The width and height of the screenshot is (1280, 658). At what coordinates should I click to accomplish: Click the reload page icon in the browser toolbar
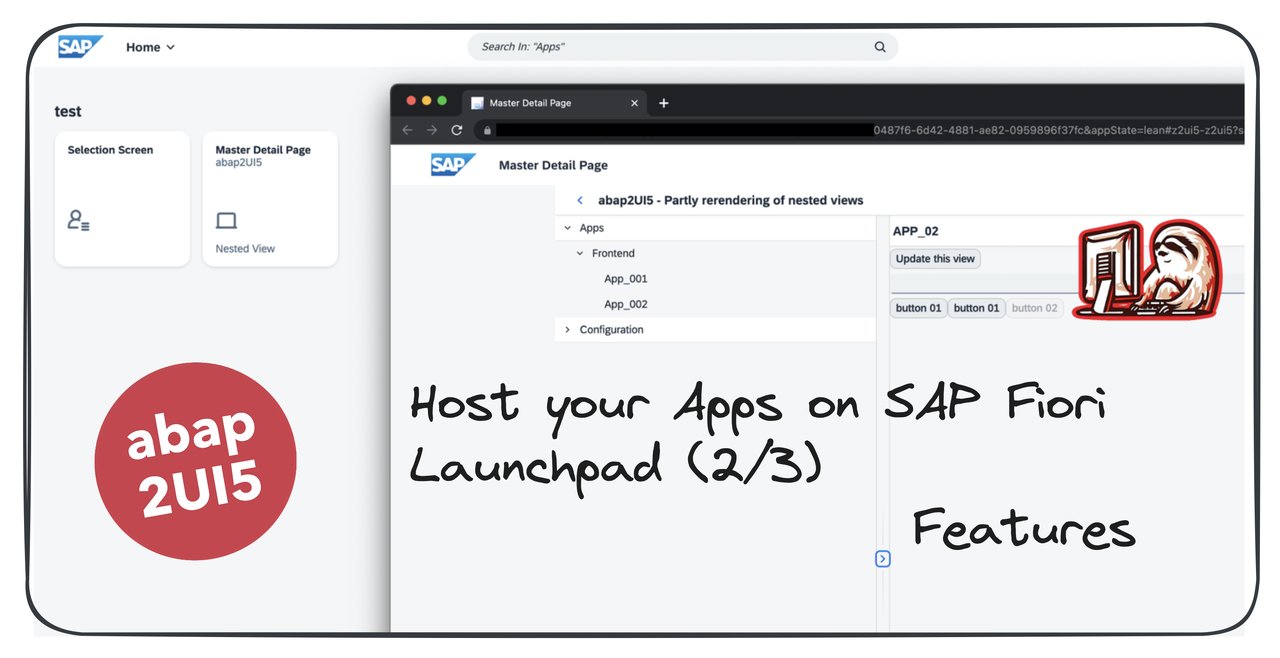pos(457,129)
